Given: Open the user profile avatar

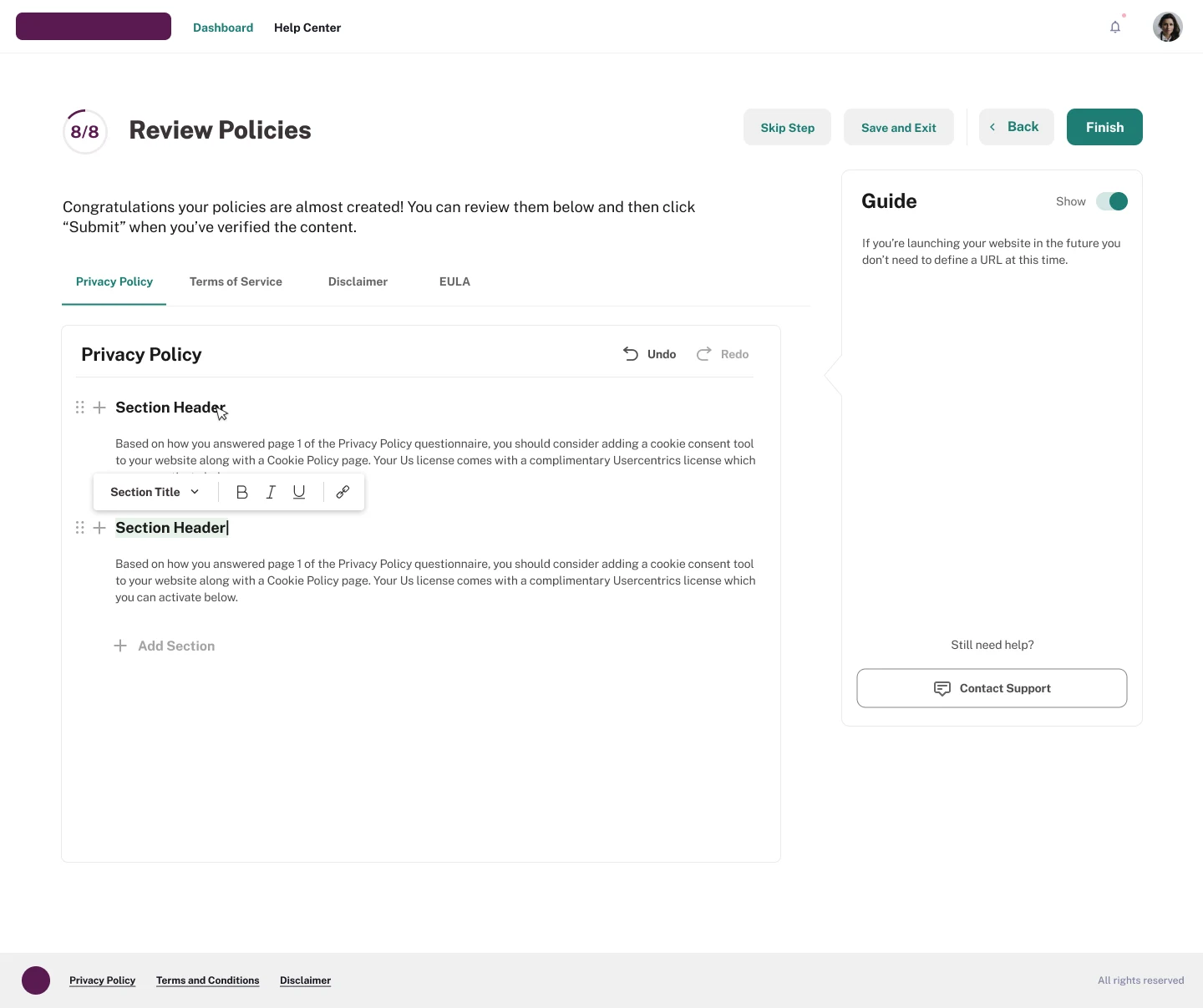Looking at the screenshot, I should pos(1167,27).
